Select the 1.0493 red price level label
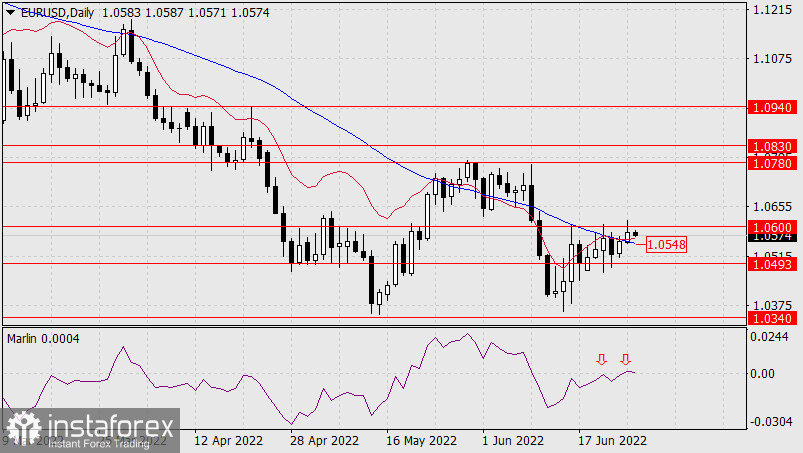The height and width of the screenshot is (453, 803). tap(773, 264)
